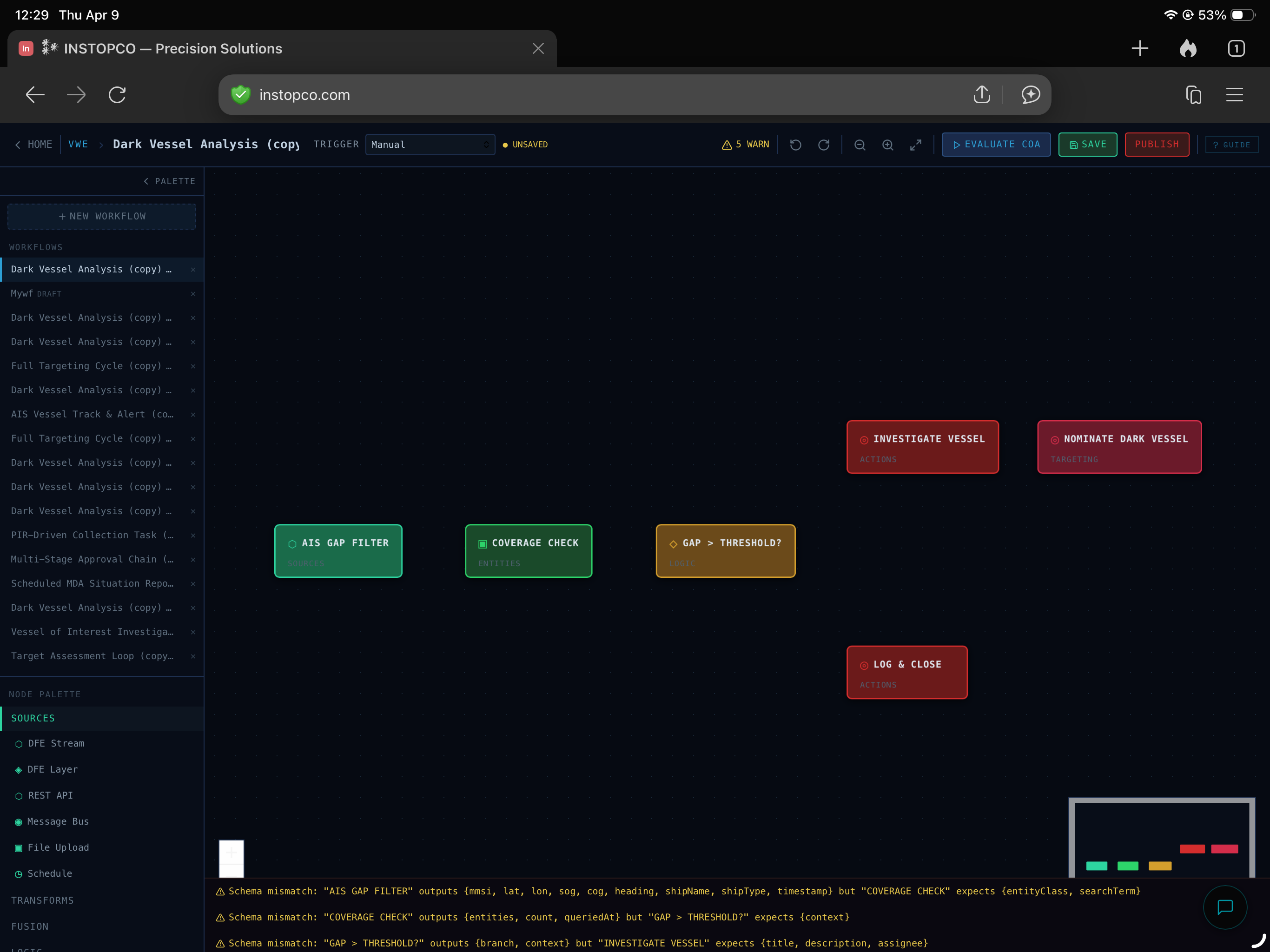Open PIR-Driven Collection Task workflow
Viewport: 1270px width, 952px height.
tap(102, 535)
